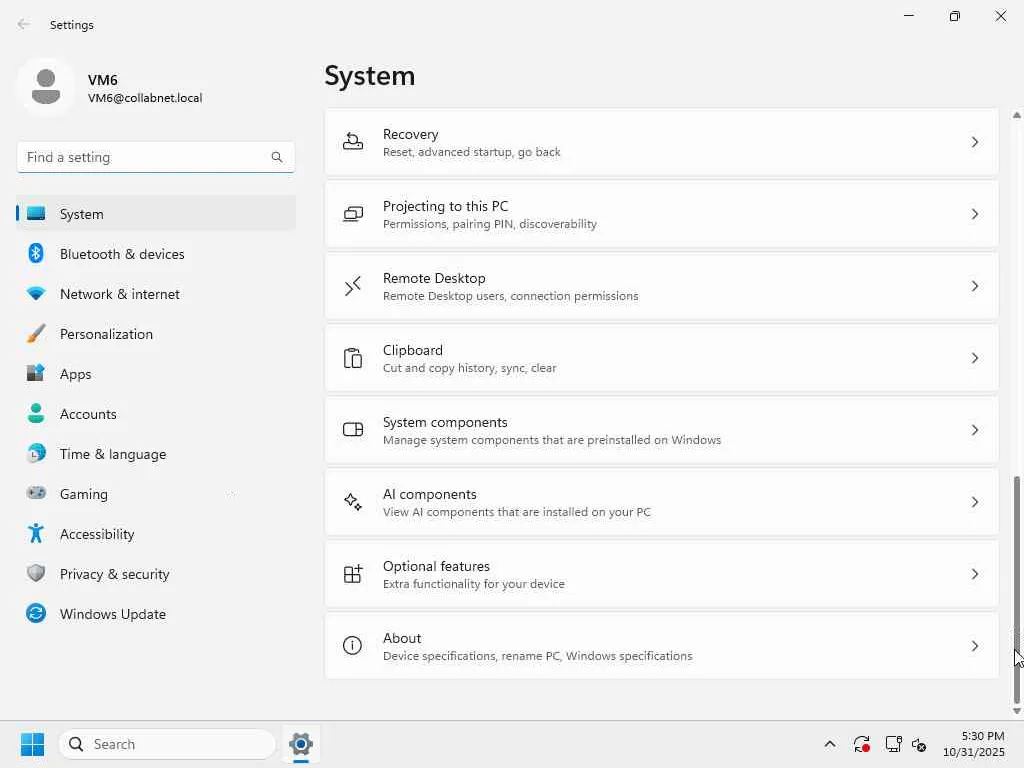Click the Windows Update sync icon
This screenshot has width=1024, height=768.
(36, 613)
